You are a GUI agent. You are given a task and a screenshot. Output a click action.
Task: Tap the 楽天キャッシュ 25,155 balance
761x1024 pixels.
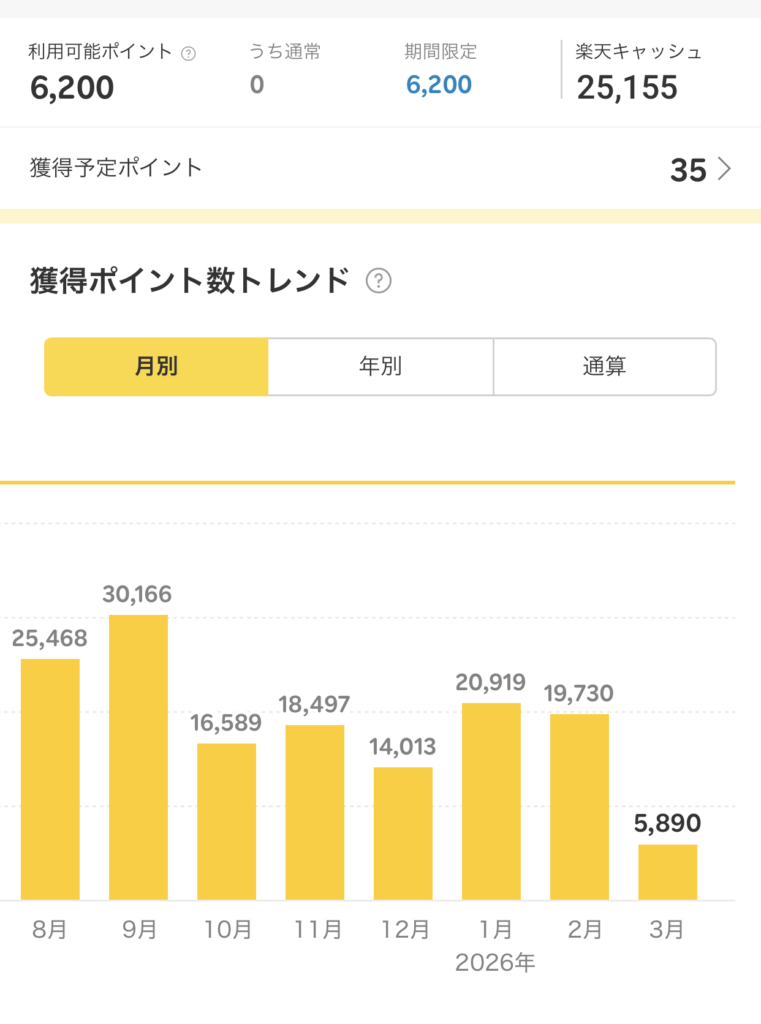point(627,88)
